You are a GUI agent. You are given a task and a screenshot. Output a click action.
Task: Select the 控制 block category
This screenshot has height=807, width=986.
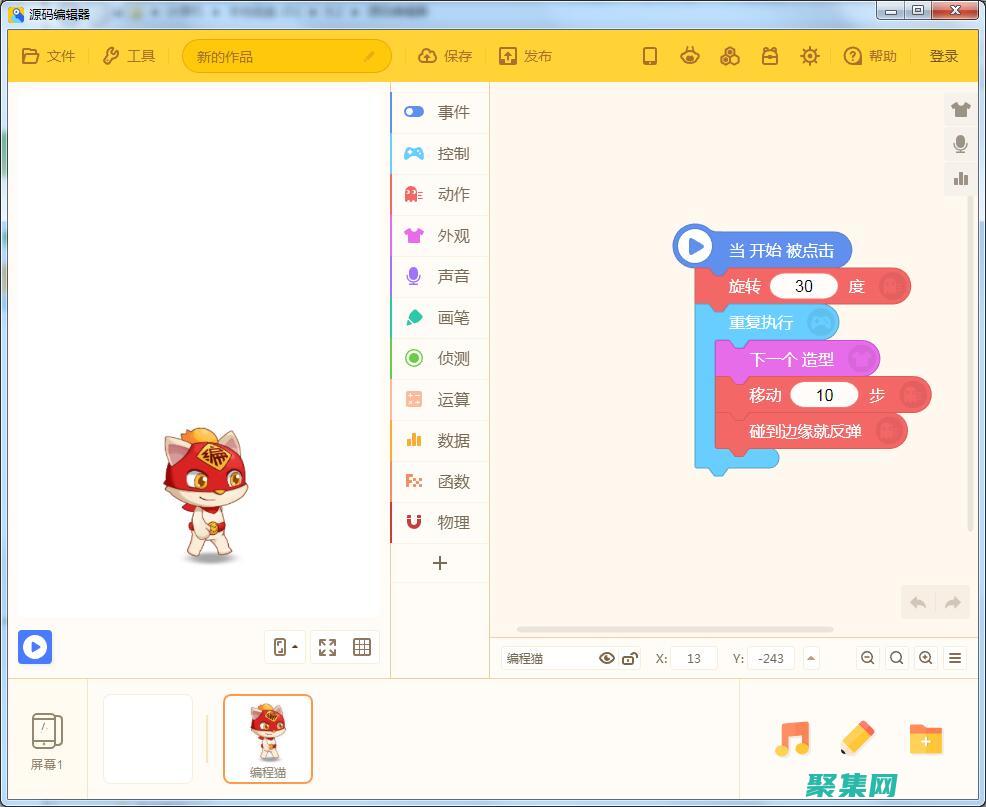440,153
